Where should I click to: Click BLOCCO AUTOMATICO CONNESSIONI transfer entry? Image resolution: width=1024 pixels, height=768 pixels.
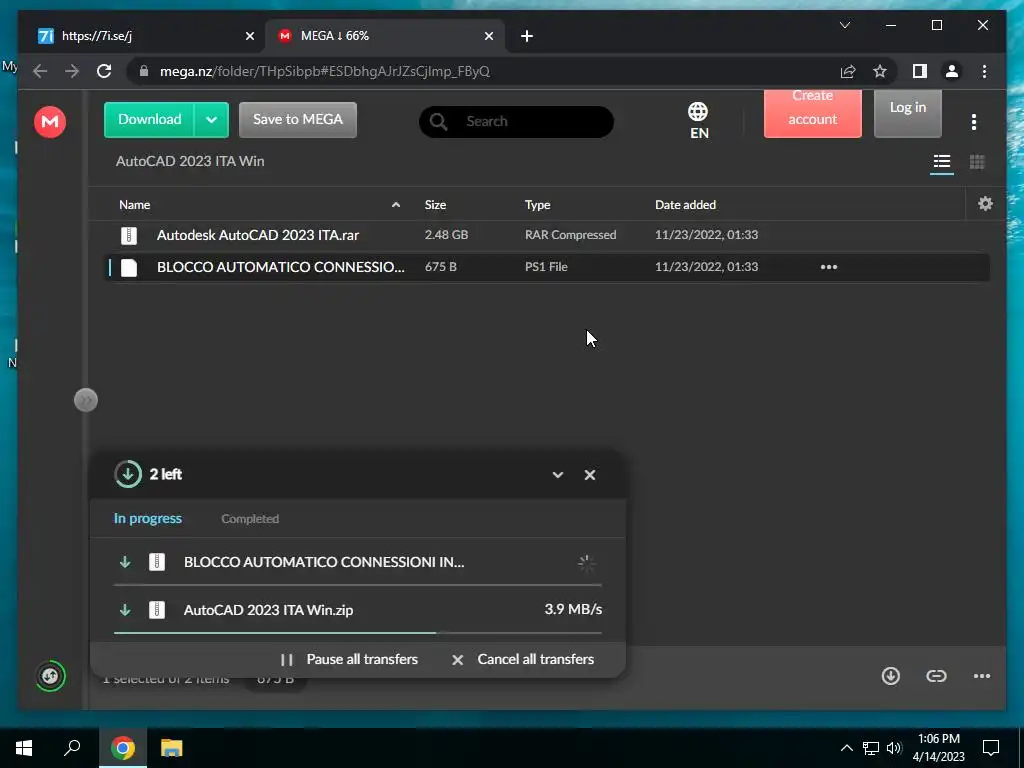(358, 562)
